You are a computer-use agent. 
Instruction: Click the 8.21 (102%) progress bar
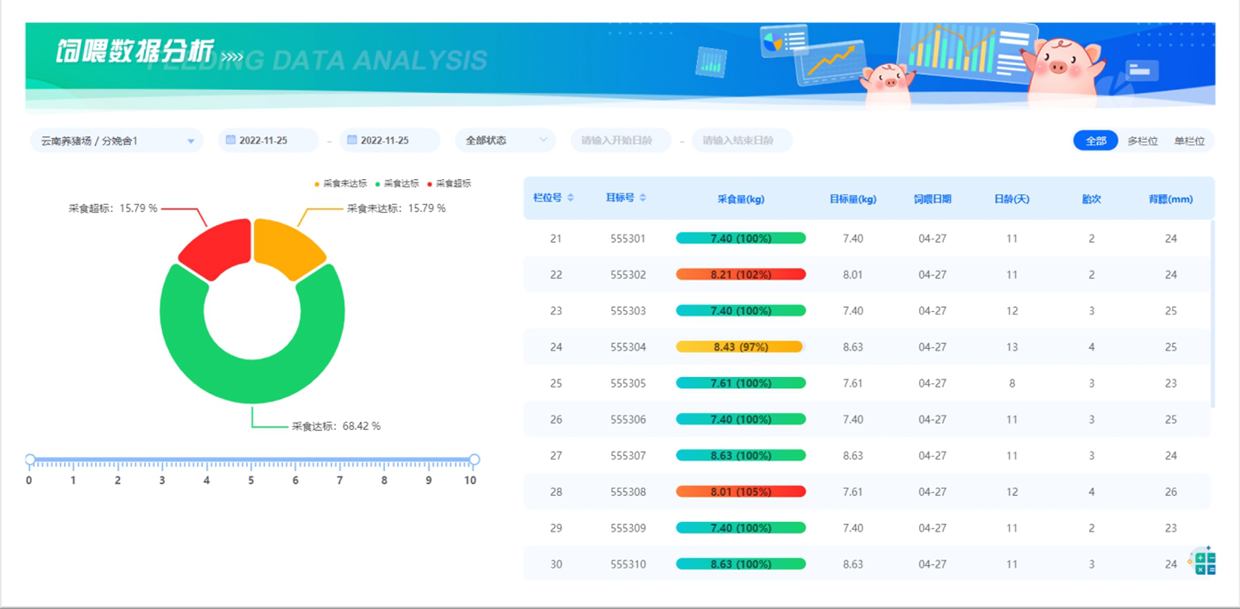point(740,274)
